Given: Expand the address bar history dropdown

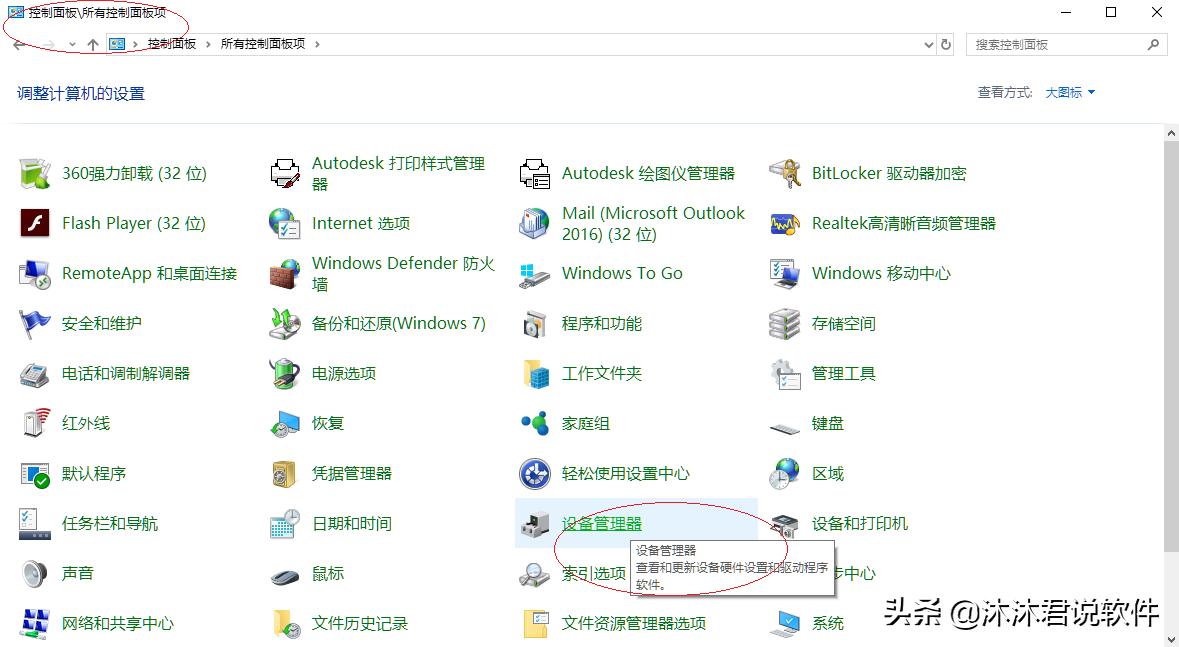Looking at the screenshot, I should [928, 44].
